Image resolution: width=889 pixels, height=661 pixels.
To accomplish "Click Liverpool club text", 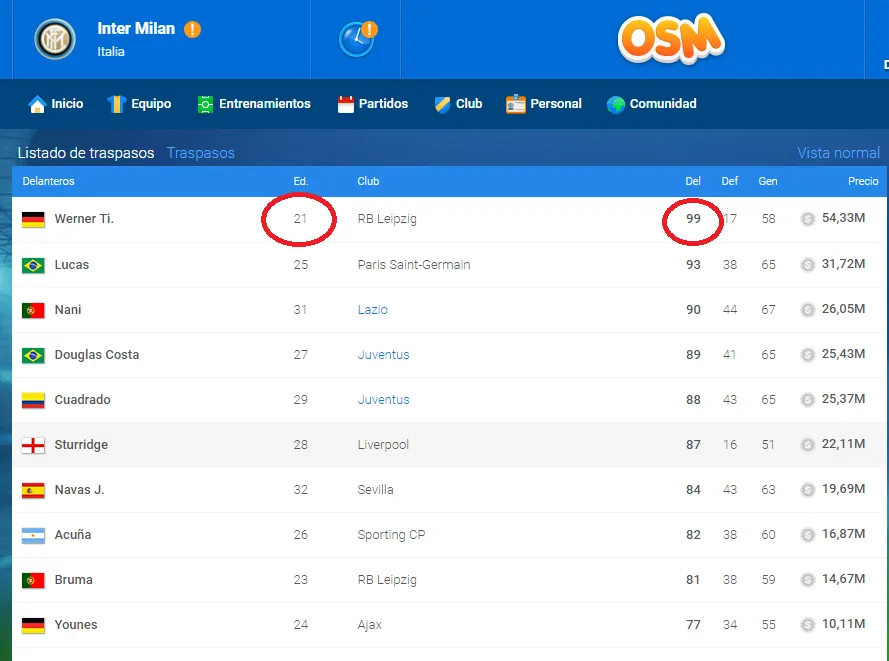I will pos(383,445).
